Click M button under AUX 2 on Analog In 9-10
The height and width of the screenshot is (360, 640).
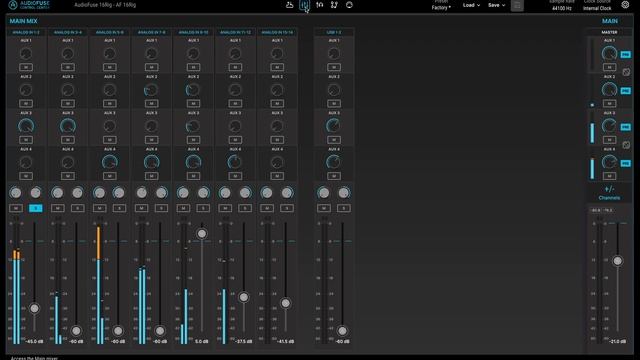pos(193,103)
